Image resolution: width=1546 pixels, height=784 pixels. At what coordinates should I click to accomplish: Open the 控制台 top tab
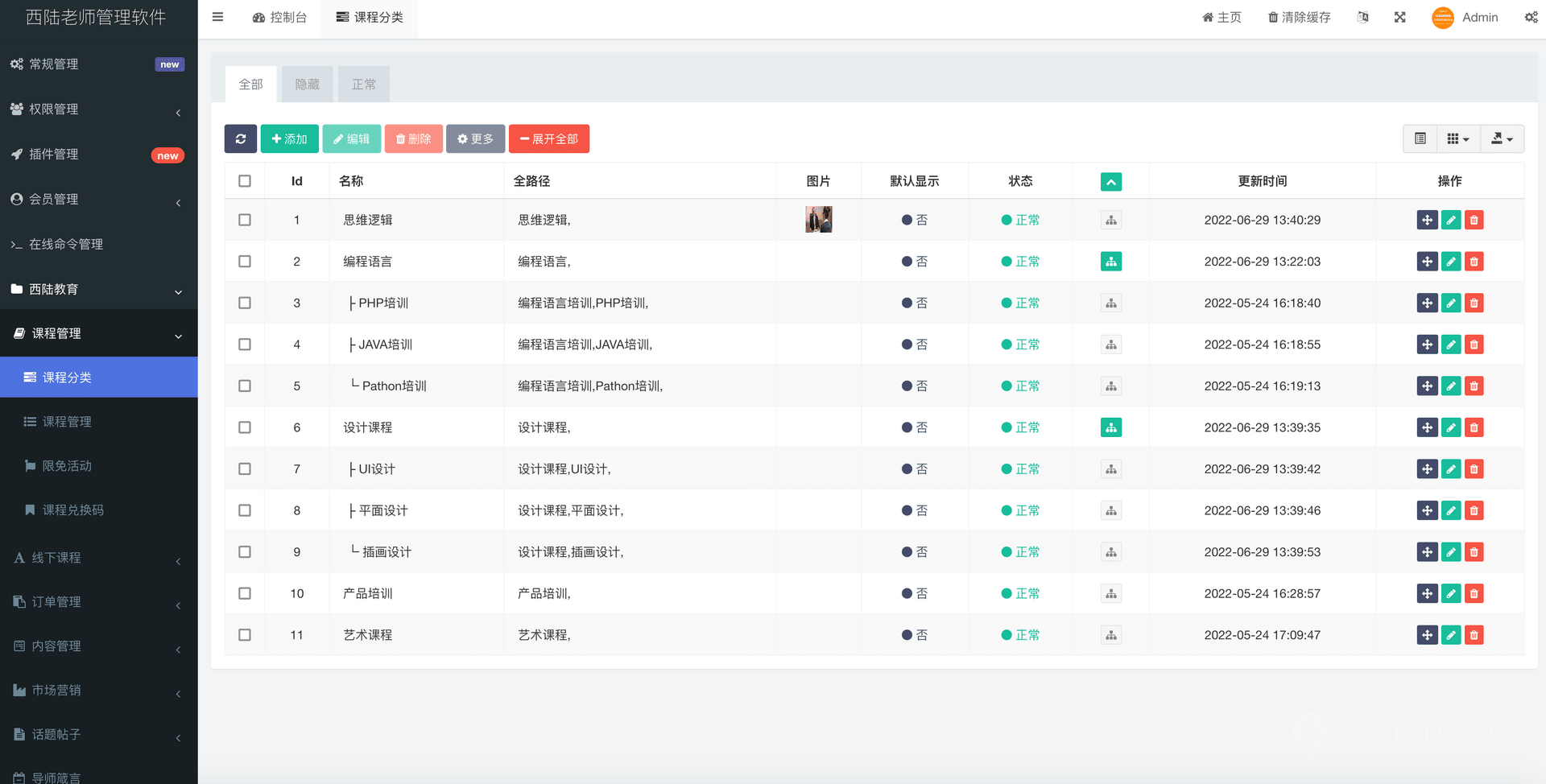tap(279, 18)
